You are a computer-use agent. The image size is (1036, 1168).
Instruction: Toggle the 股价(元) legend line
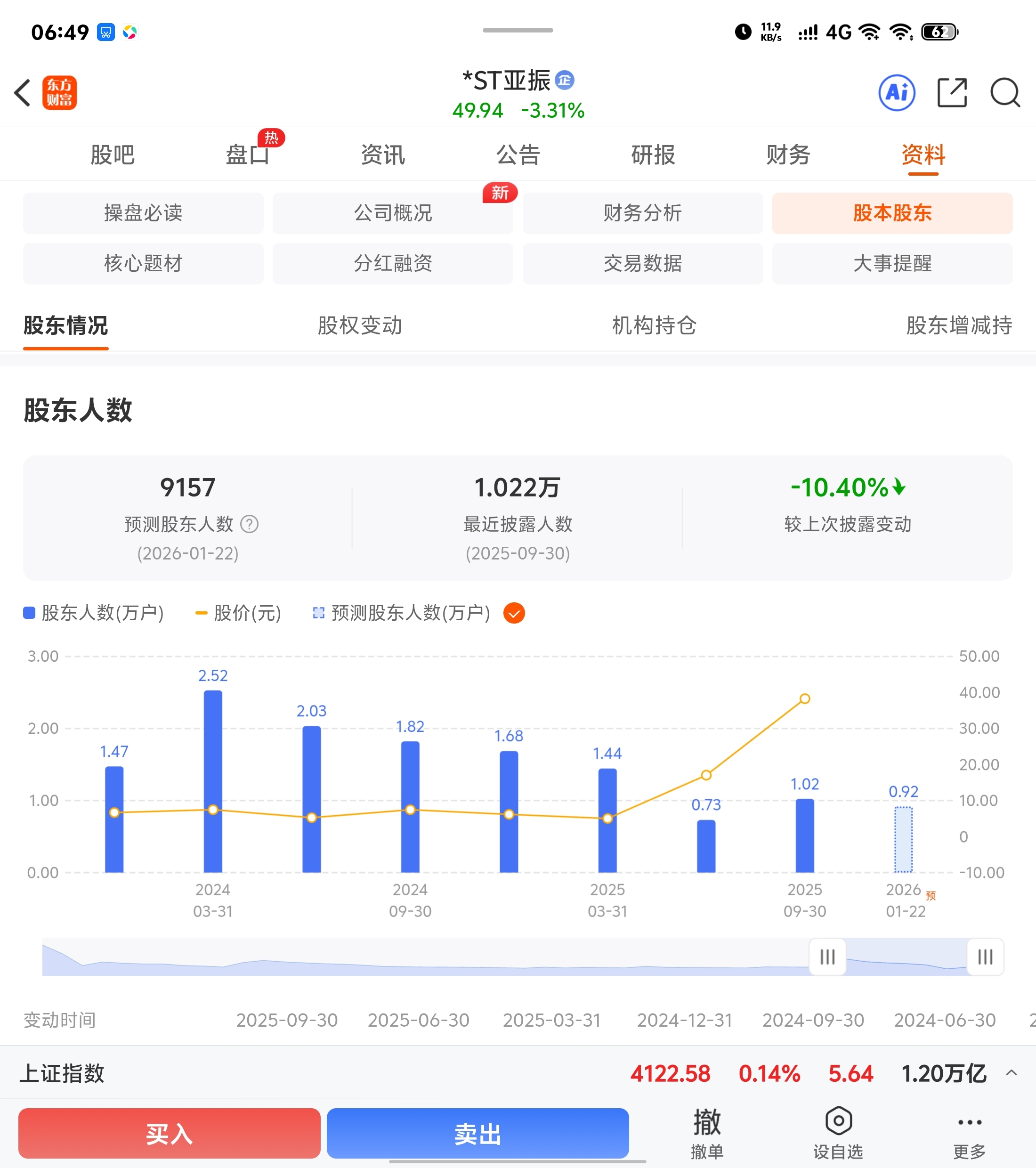point(239,613)
